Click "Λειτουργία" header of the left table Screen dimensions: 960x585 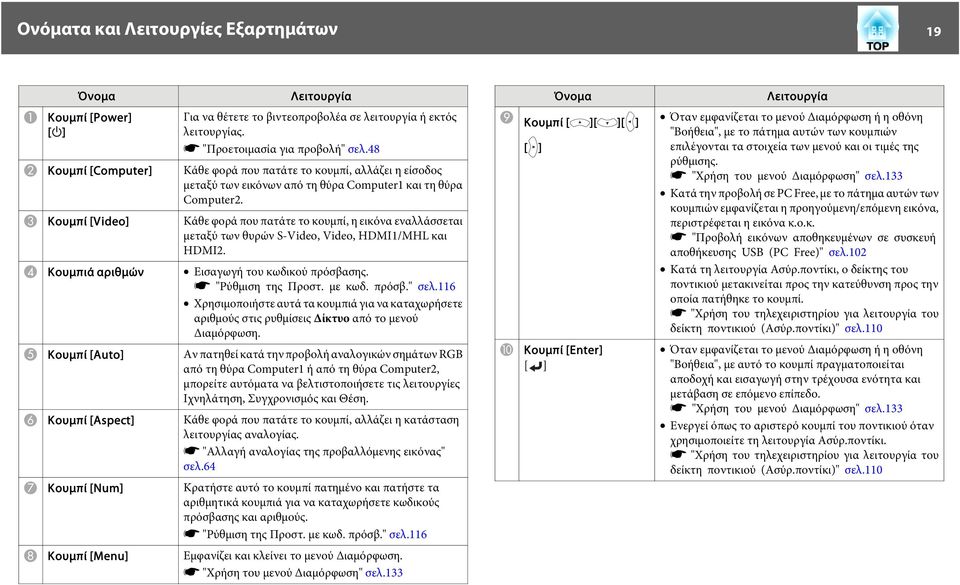[321, 96]
